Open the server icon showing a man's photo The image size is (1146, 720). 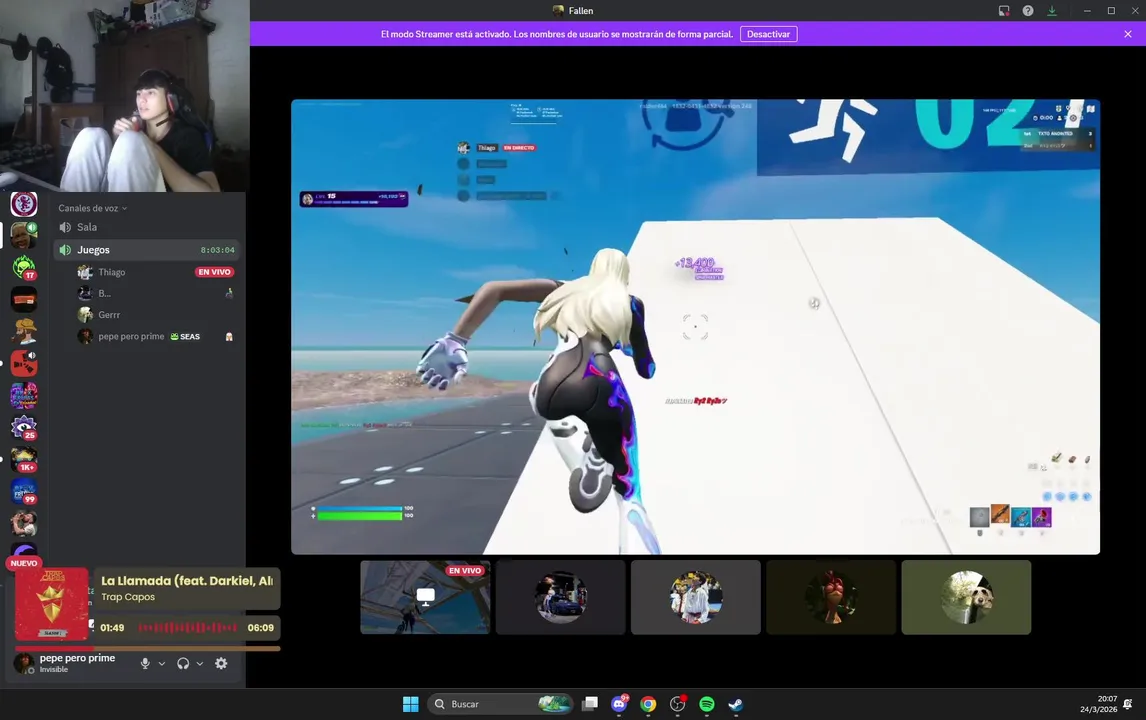[x=23, y=523]
